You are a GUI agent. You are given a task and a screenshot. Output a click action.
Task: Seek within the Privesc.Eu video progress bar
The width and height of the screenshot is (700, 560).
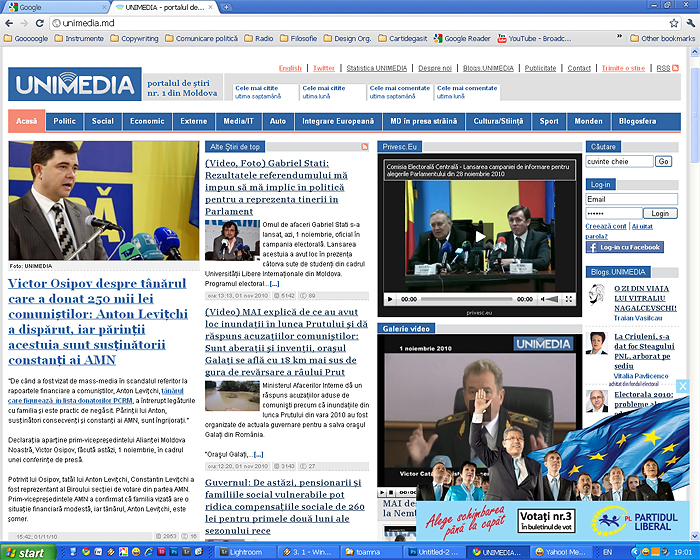467,299
